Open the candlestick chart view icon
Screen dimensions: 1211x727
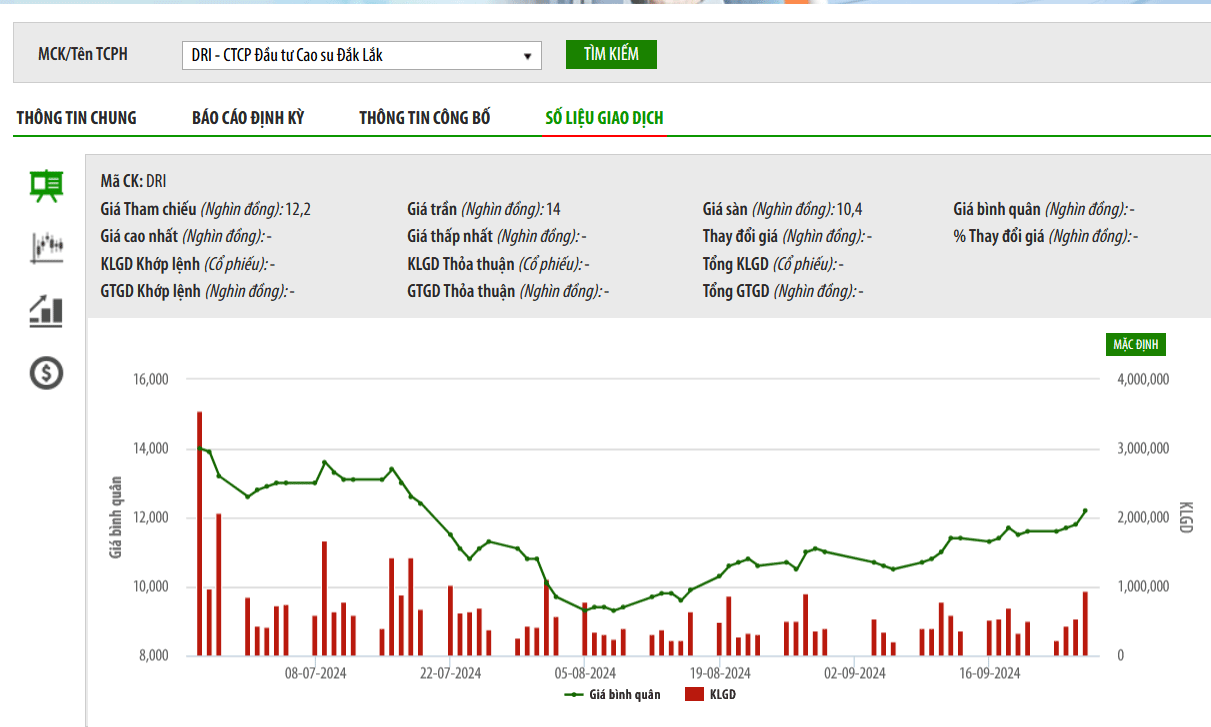(46, 246)
